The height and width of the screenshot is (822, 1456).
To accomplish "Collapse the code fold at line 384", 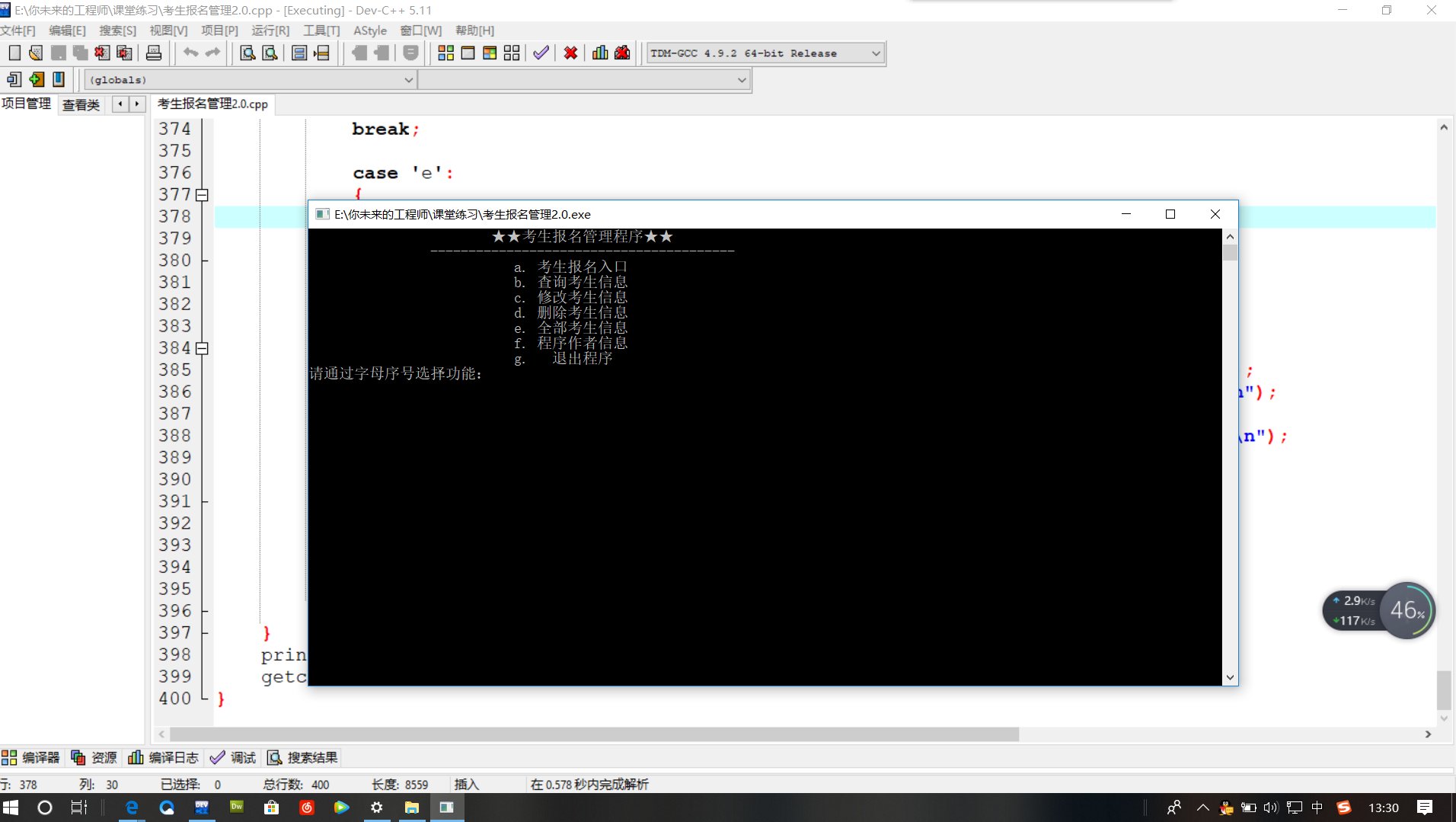I will point(202,348).
